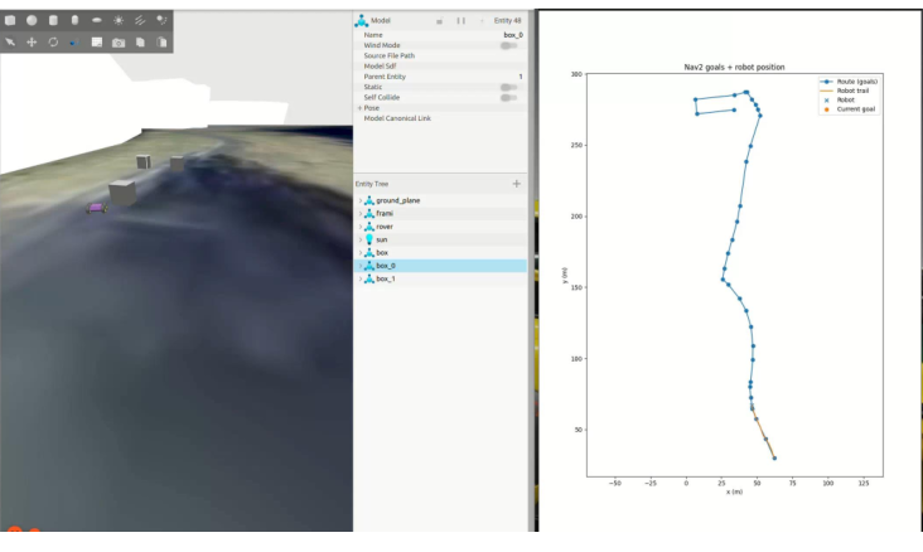The width and height of the screenshot is (923, 552).
Task: Insert a sphere shape from the toolbar
Action: coord(32,20)
